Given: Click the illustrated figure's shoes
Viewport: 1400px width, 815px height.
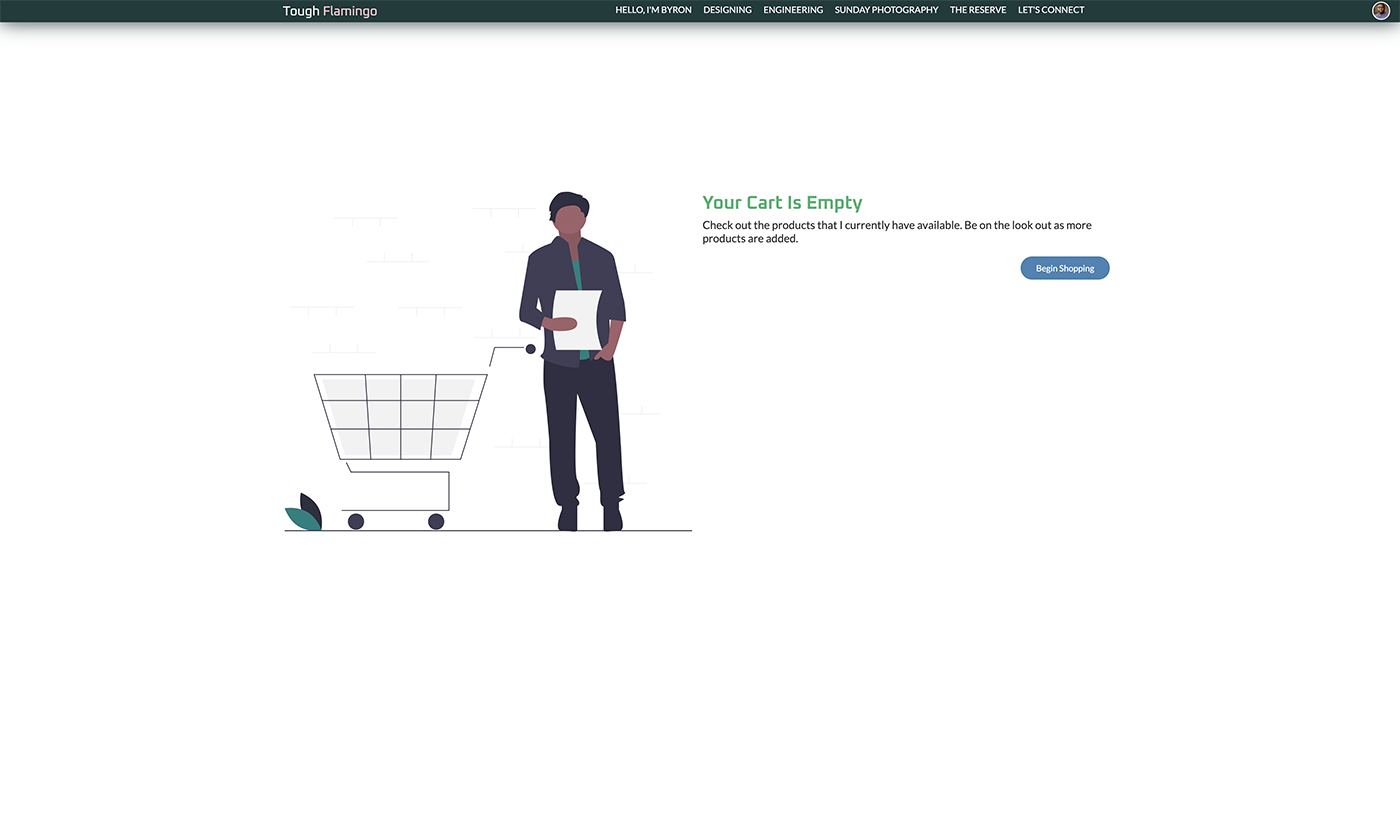Looking at the screenshot, I should coord(590,518).
